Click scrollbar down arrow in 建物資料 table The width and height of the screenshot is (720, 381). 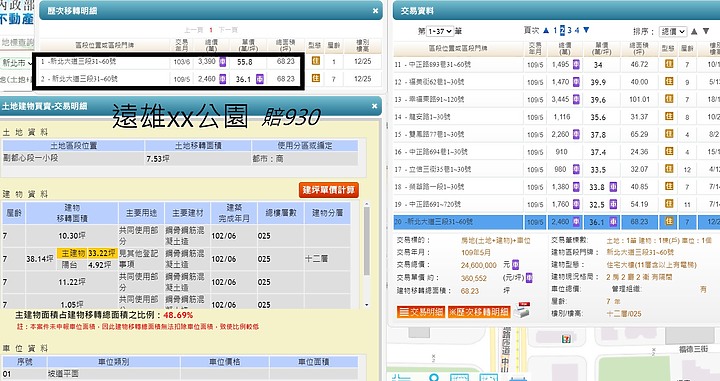coord(366,305)
